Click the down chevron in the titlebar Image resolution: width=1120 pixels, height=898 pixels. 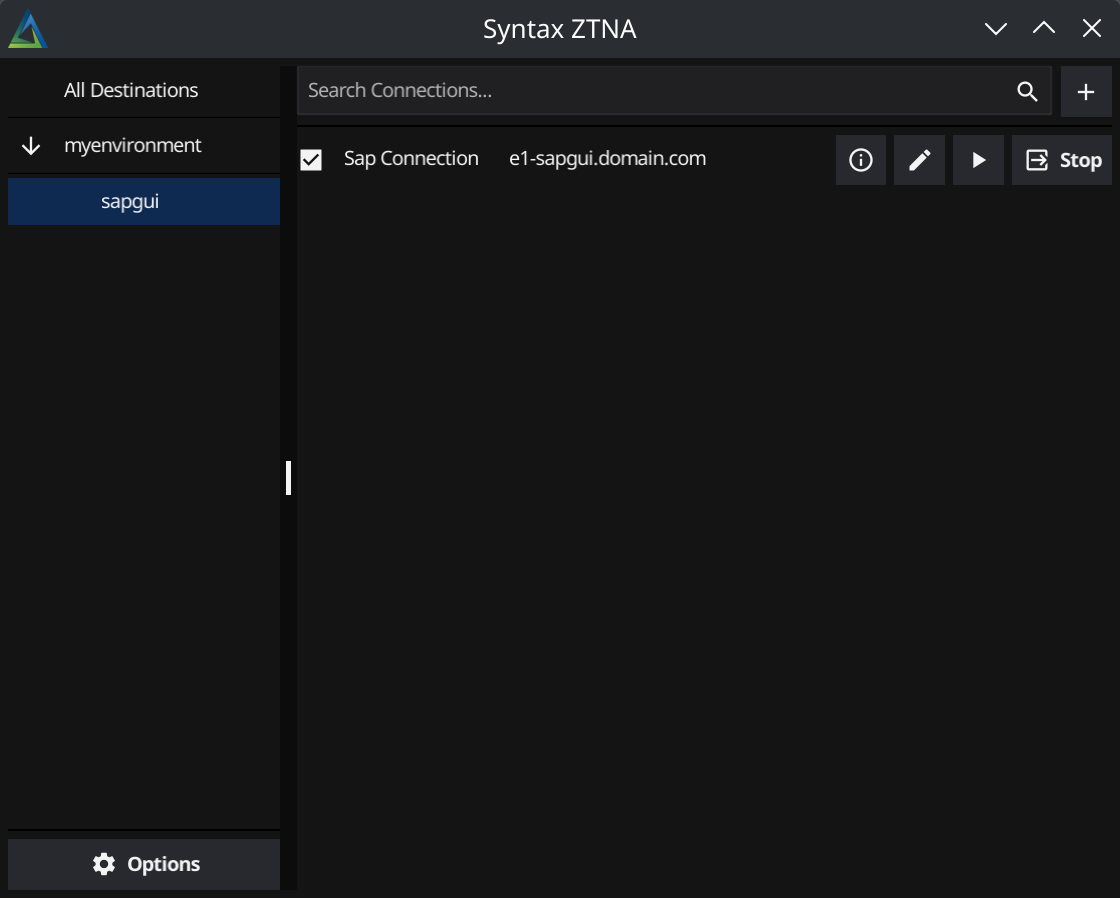point(996,28)
